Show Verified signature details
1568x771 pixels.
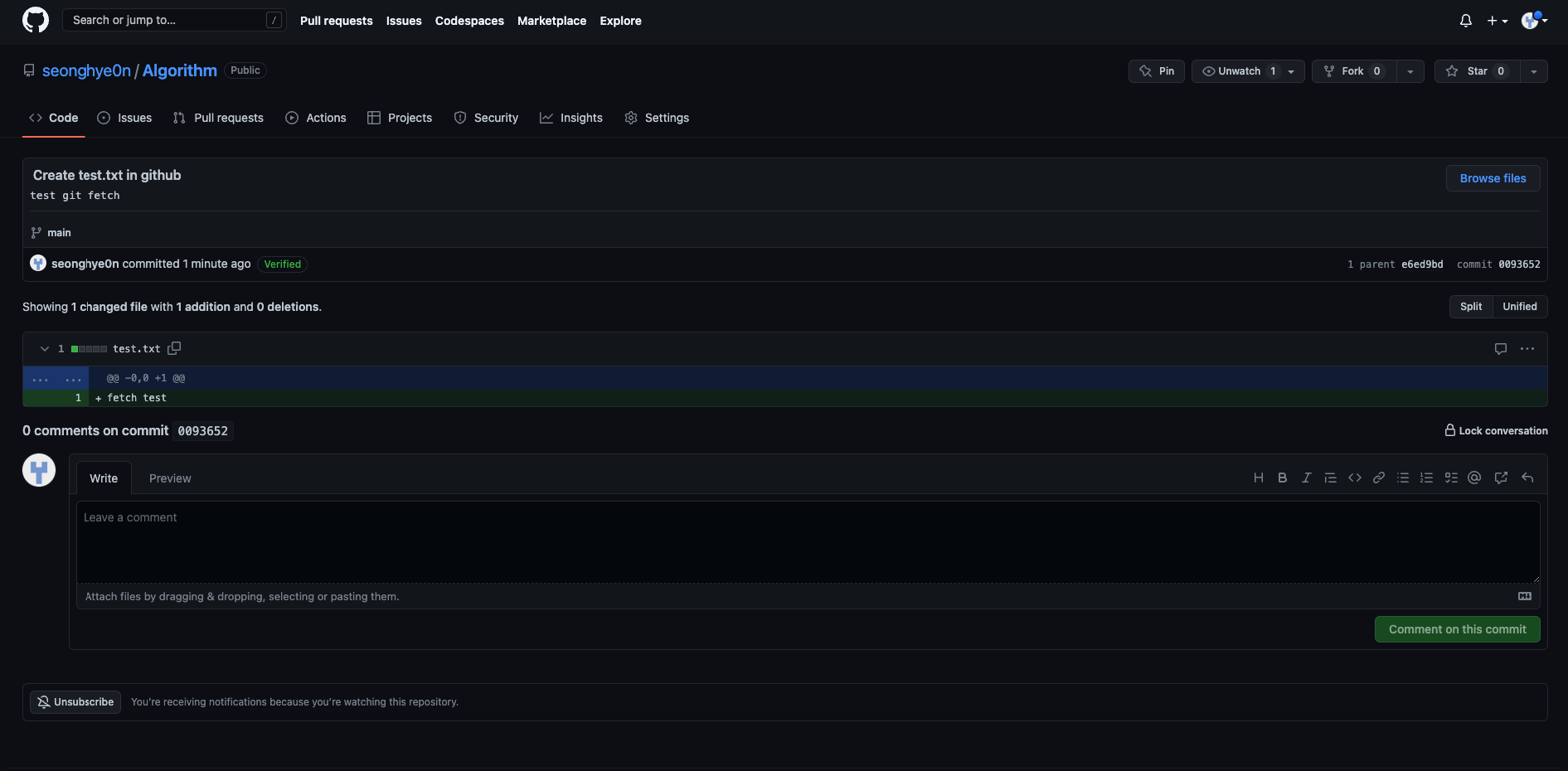click(282, 264)
